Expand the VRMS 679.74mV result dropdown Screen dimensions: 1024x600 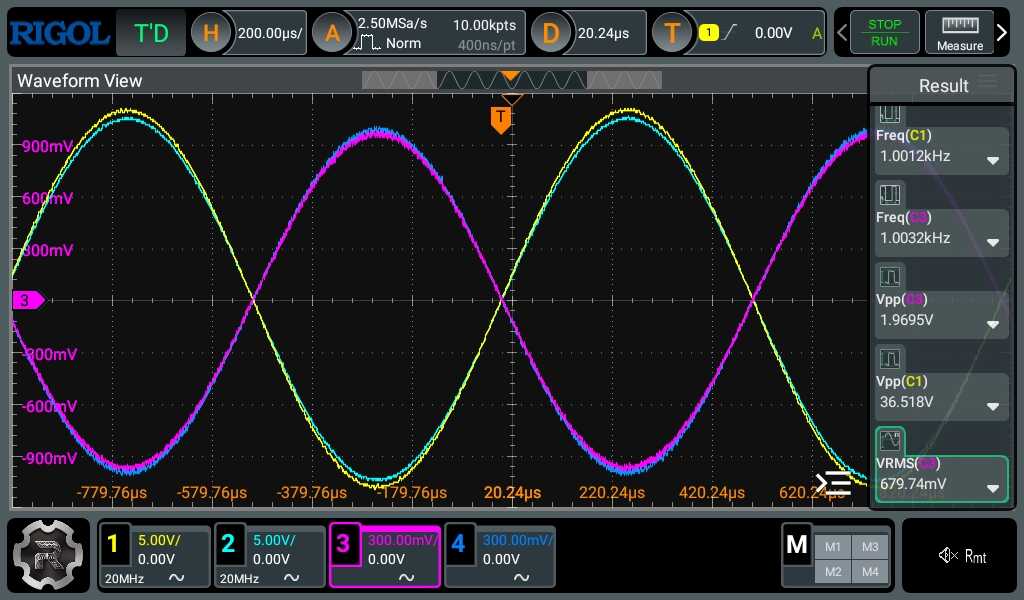pos(993,488)
